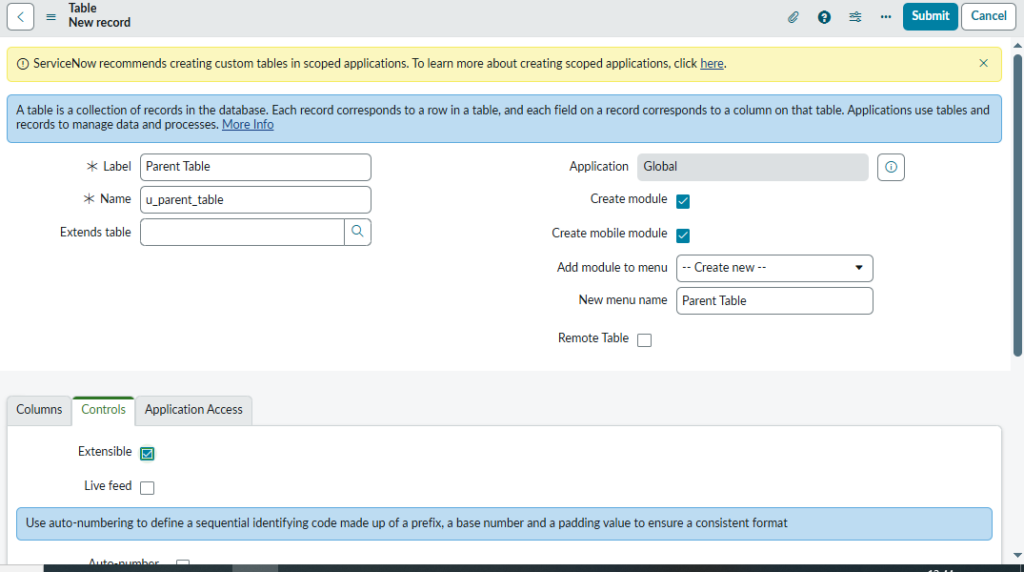The width and height of the screenshot is (1024, 572).
Task: Enable the Remote Table checkbox
Action: (644, 340)
